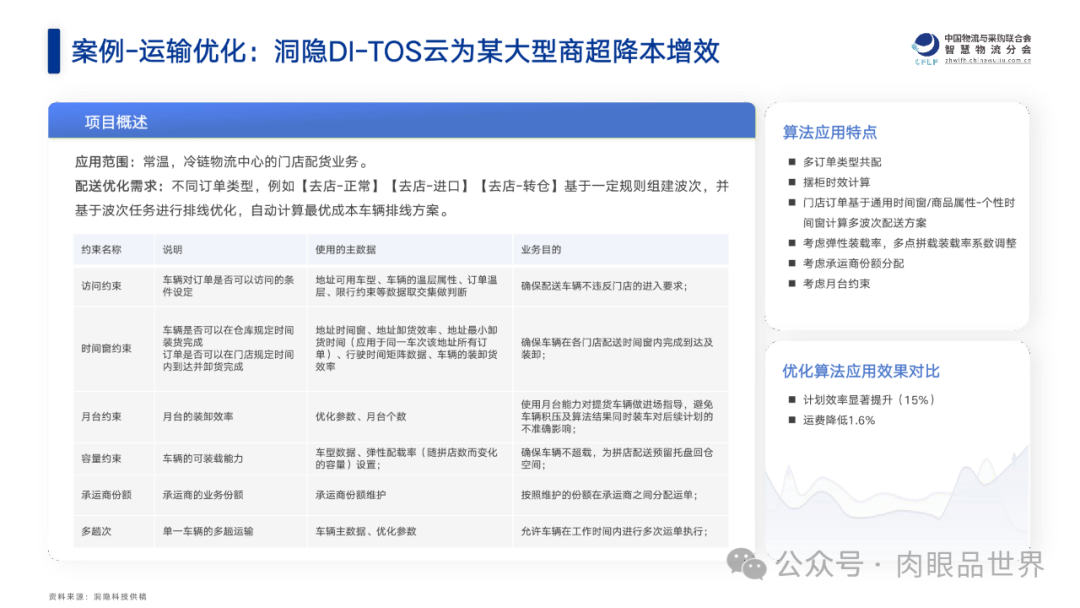
Task: Click the '优化算法应用效果对比' heading
Action: [x=861, y=372]
